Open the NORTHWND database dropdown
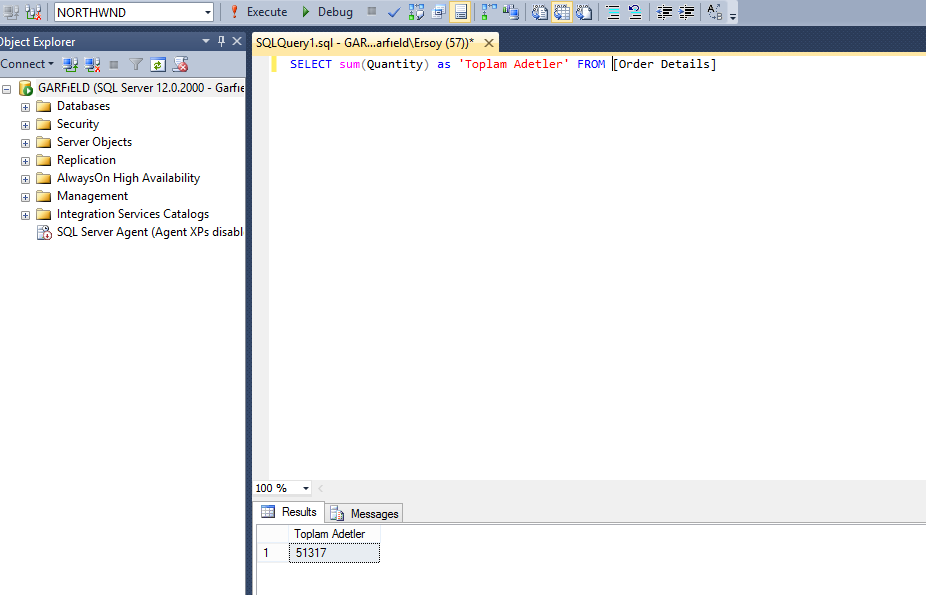This screenshot has height=595, width=926. coord(207,12)
